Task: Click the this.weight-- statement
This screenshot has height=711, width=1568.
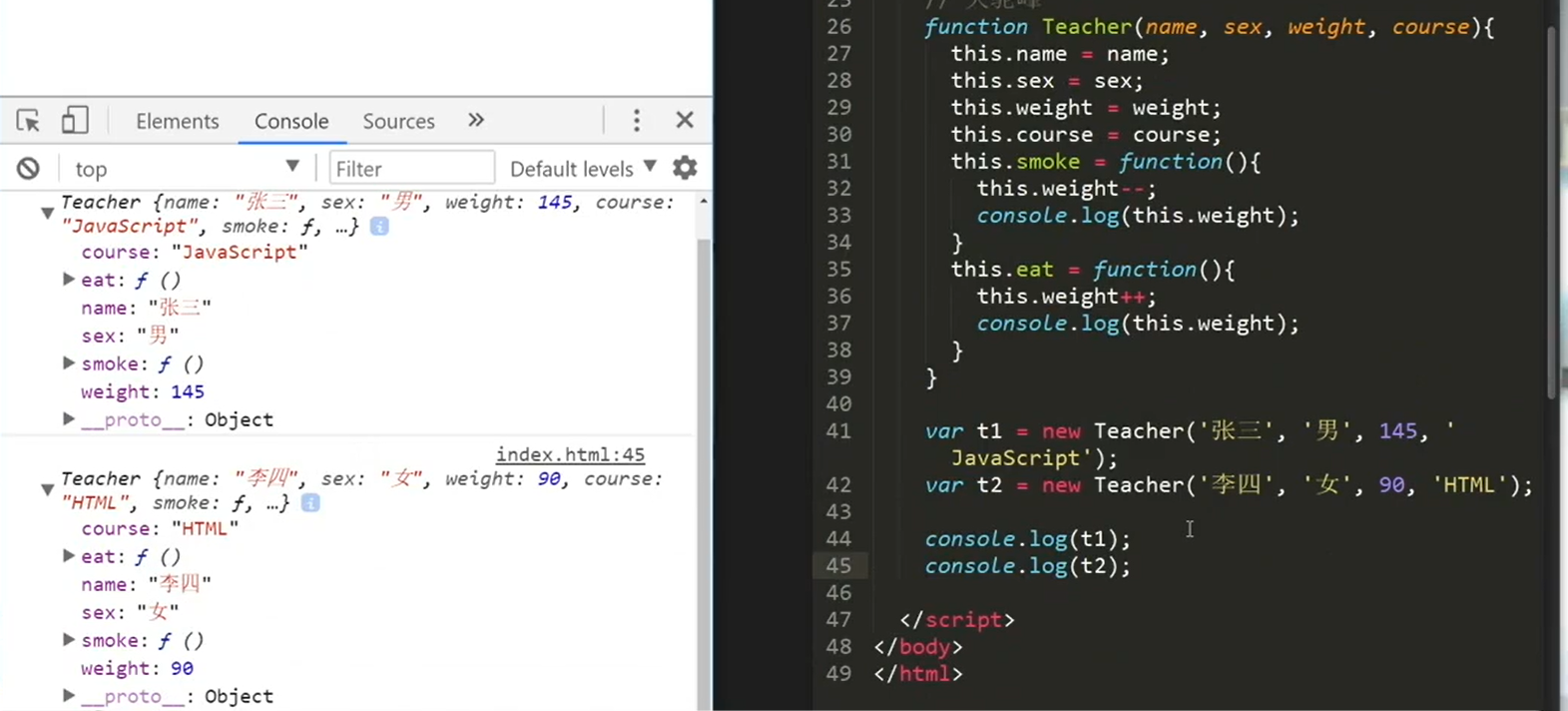Action: 1066,189
